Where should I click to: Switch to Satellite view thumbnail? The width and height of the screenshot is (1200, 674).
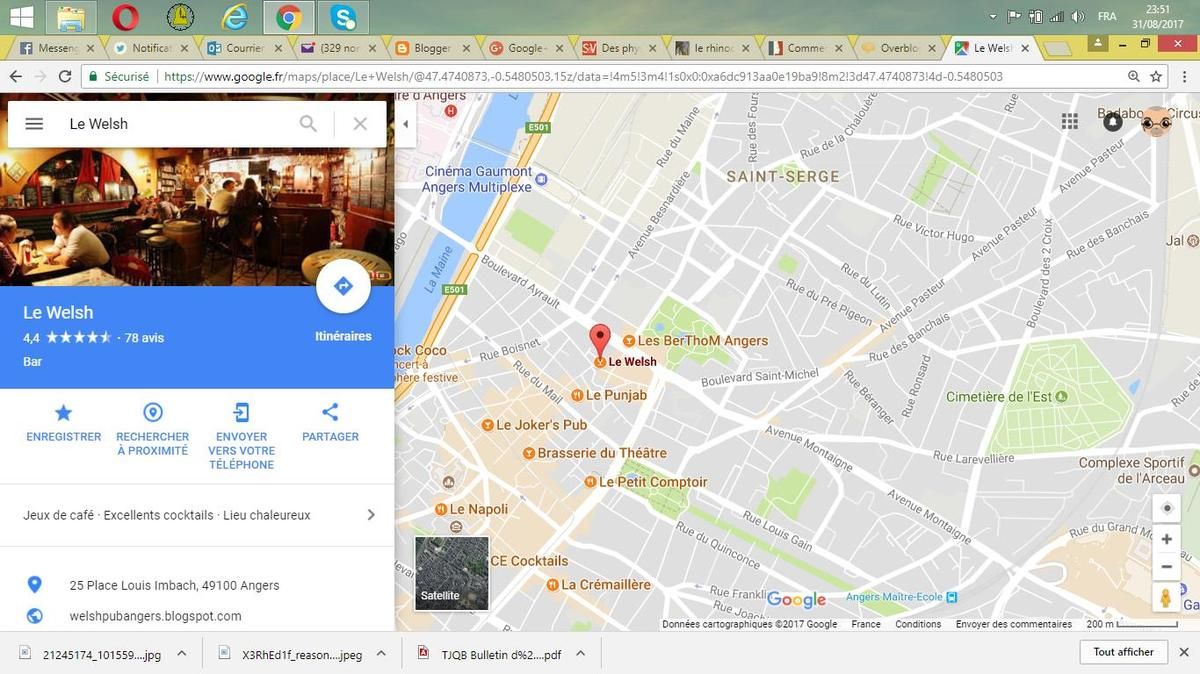452,573
